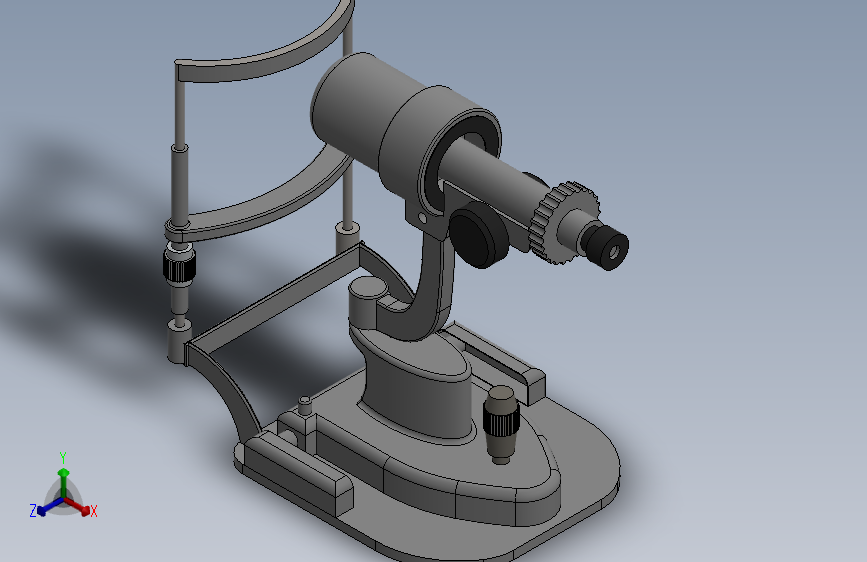Select the black eyepiece at the telescope tip
This screenshot has width=867, height=562.
[607, 246]
